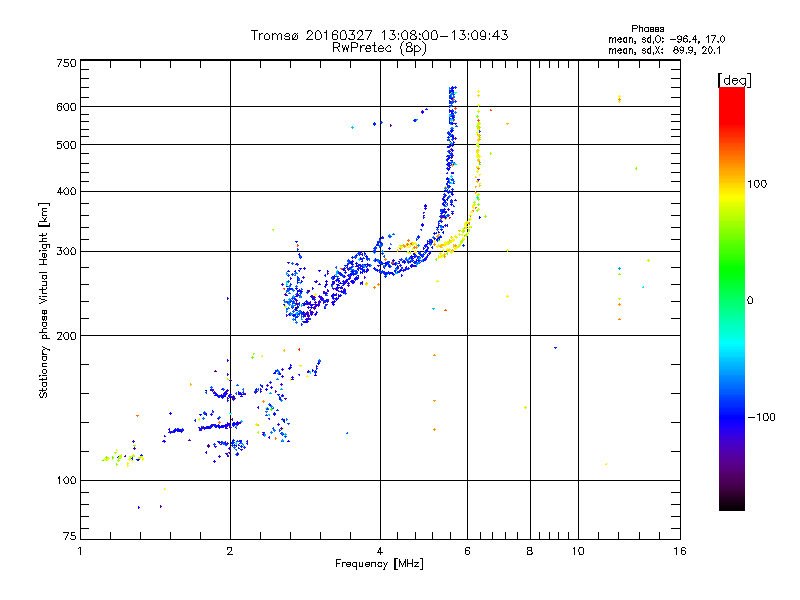The image size is (800, 600).
Task: Click the y-axis label "600"
Action: [67, 107]
